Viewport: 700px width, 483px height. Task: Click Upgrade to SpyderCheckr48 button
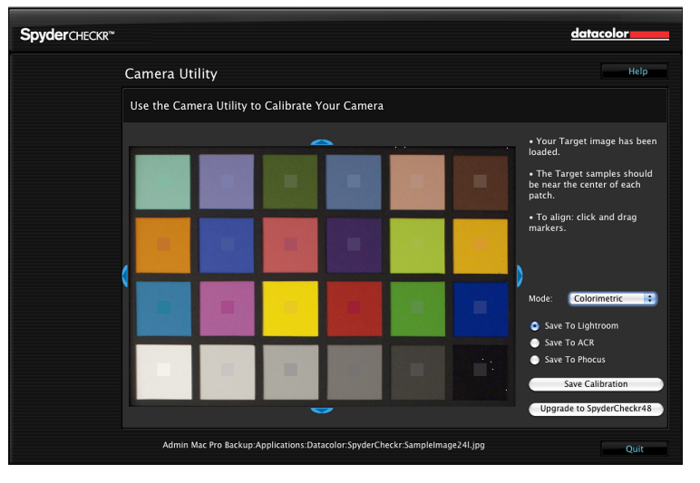[596, 409]
